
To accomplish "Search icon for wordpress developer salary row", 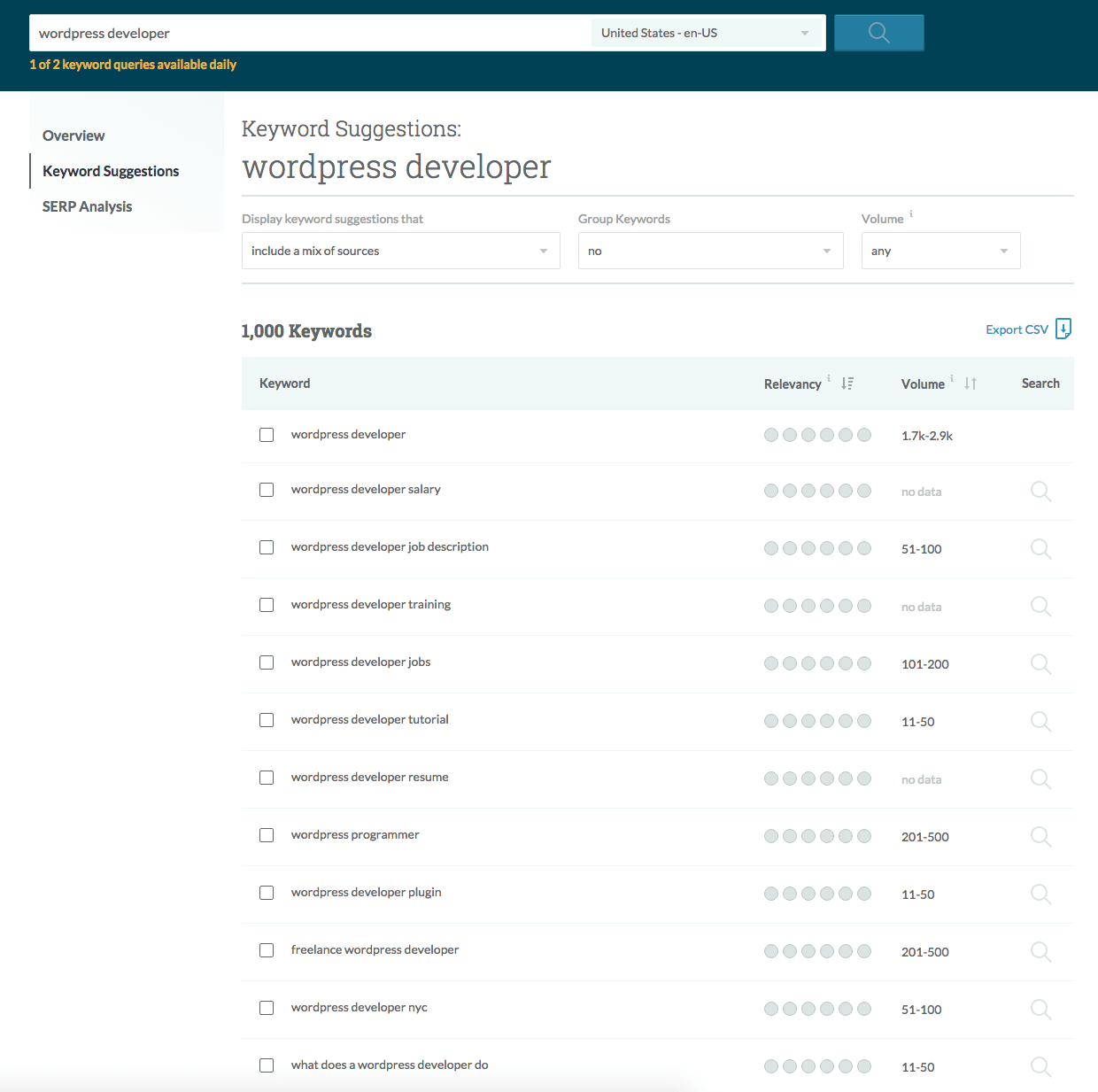I will [1040, 492].
